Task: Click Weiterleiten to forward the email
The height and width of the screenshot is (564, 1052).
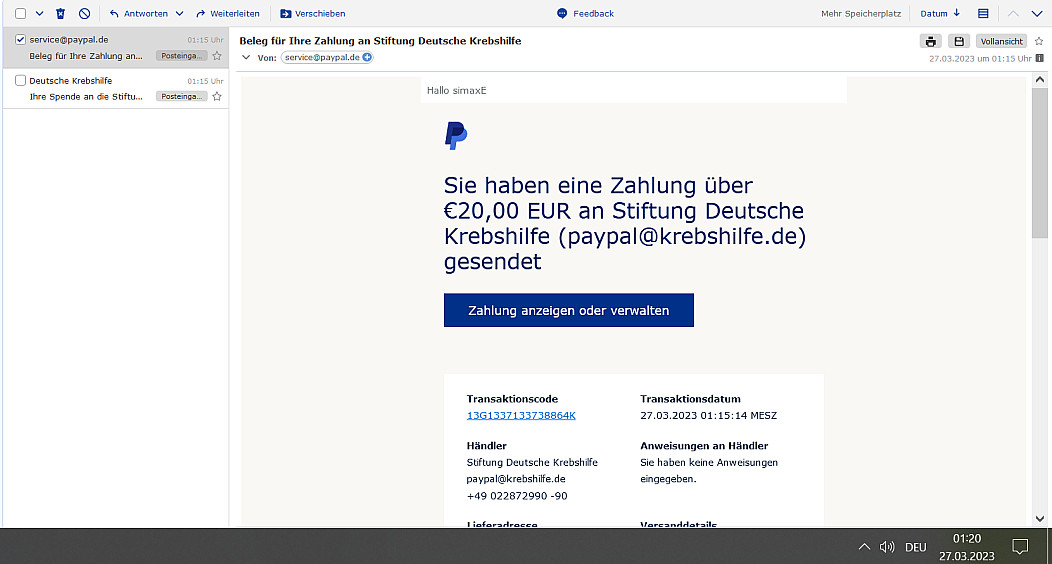Action: pyautogui.click(x=228, y=14)
